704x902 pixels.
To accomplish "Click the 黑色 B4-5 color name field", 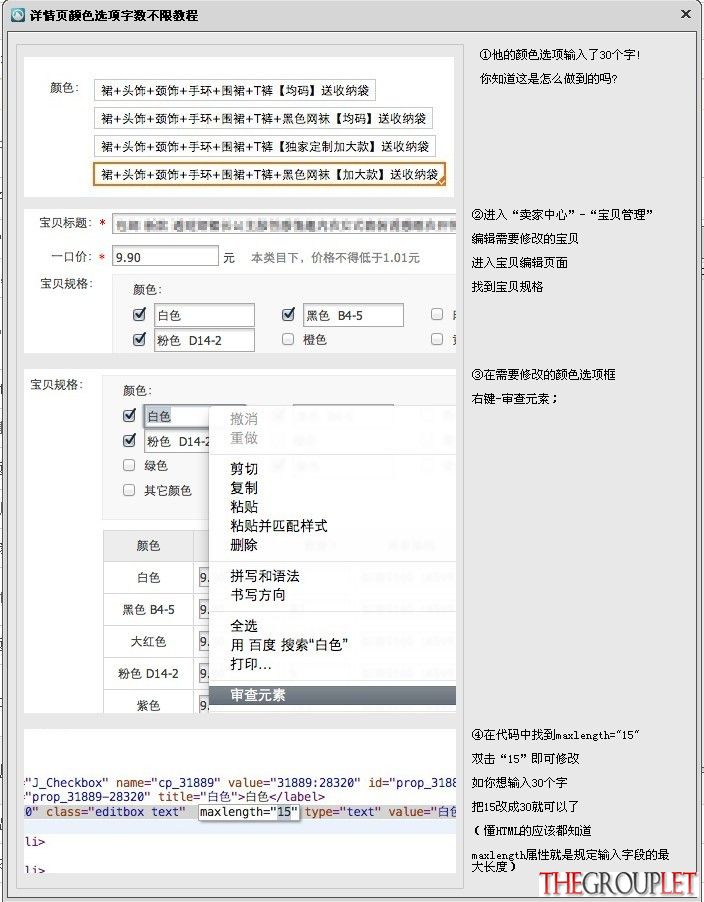I will pyautogui.click(x=353, y=315).
